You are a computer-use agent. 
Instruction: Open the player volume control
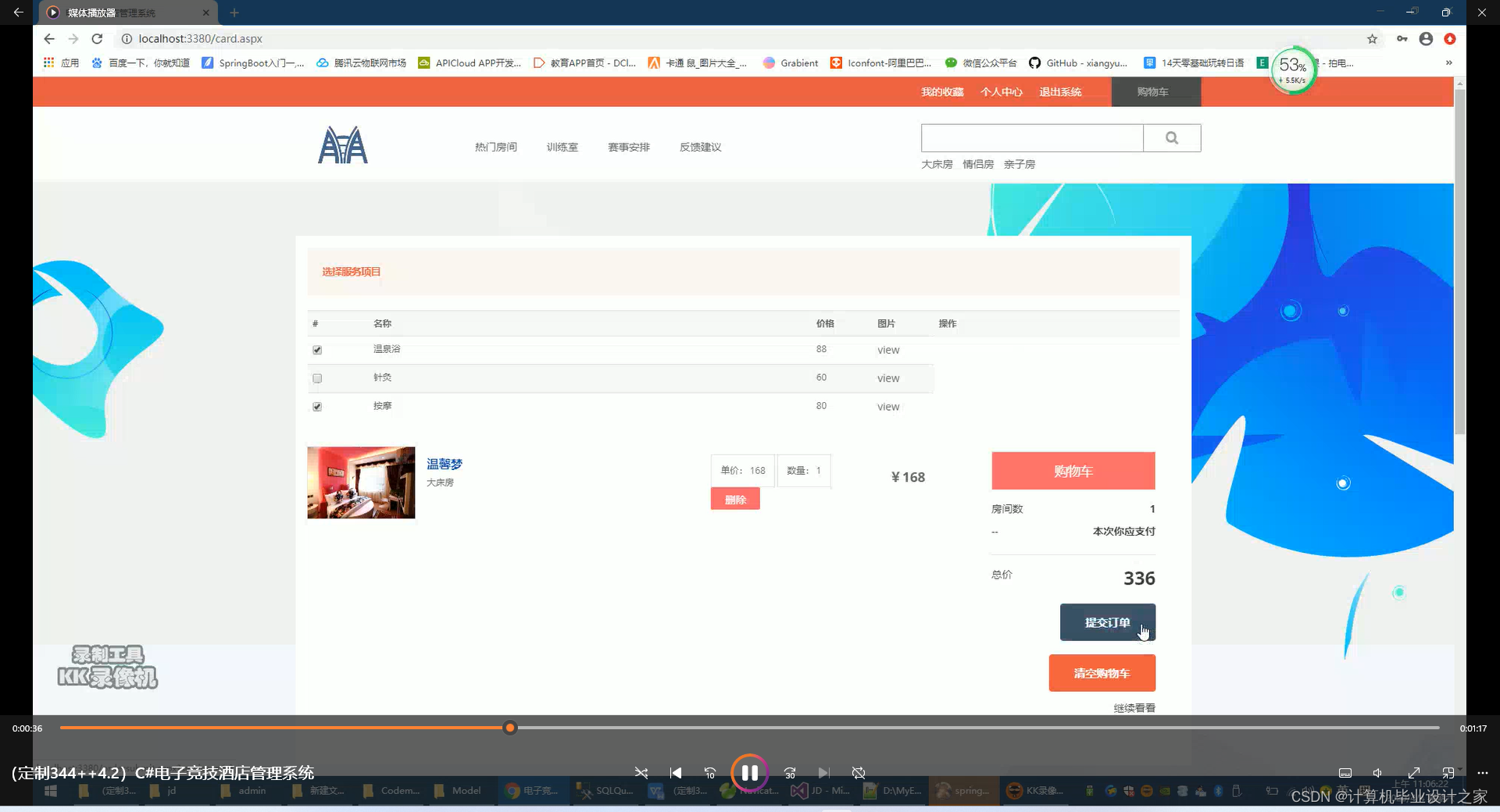click(1378, 773)
